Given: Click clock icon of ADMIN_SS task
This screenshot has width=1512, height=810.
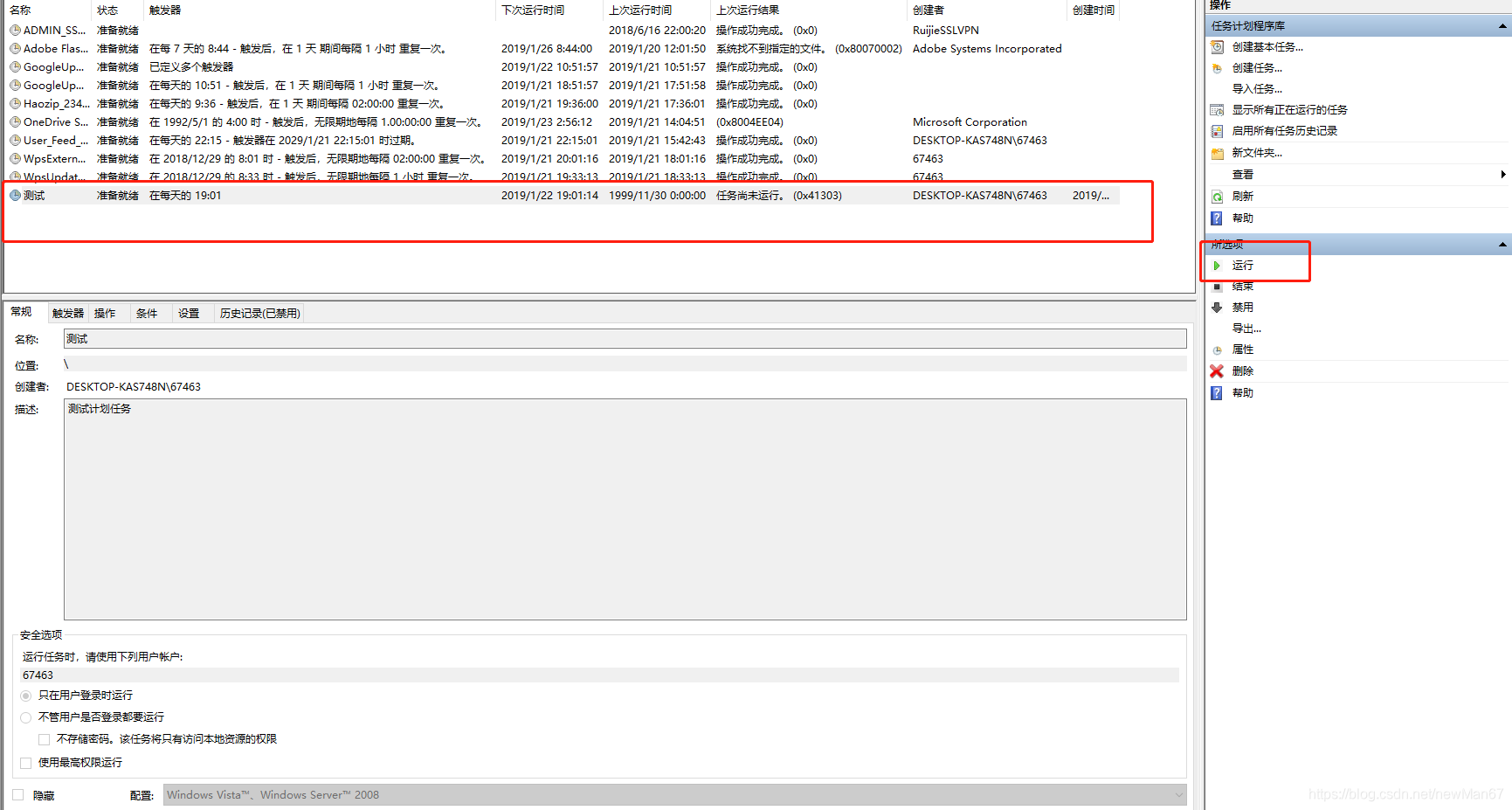Looking at the screenshot, I should (x=15, y=31).
